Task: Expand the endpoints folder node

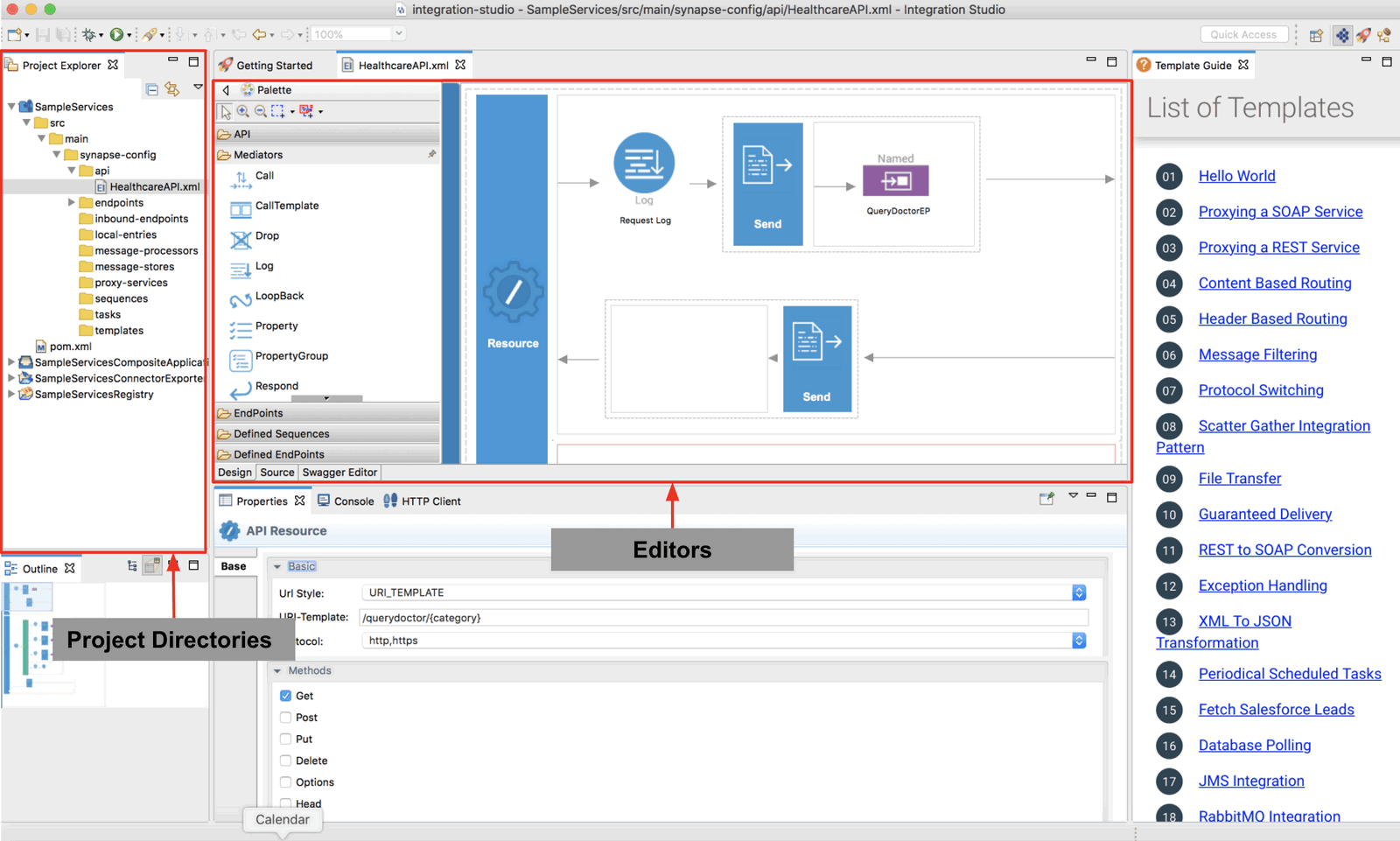Action: coord(72,203)
